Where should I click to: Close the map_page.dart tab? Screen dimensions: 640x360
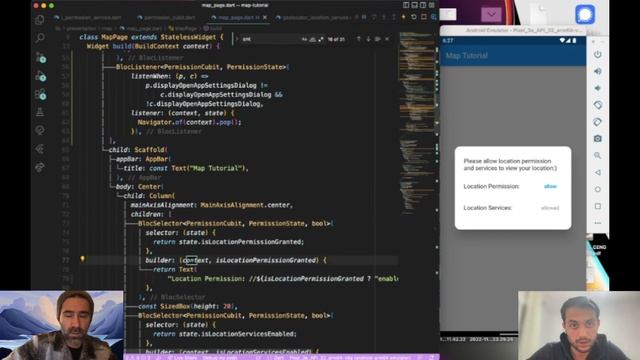(265, 18)
